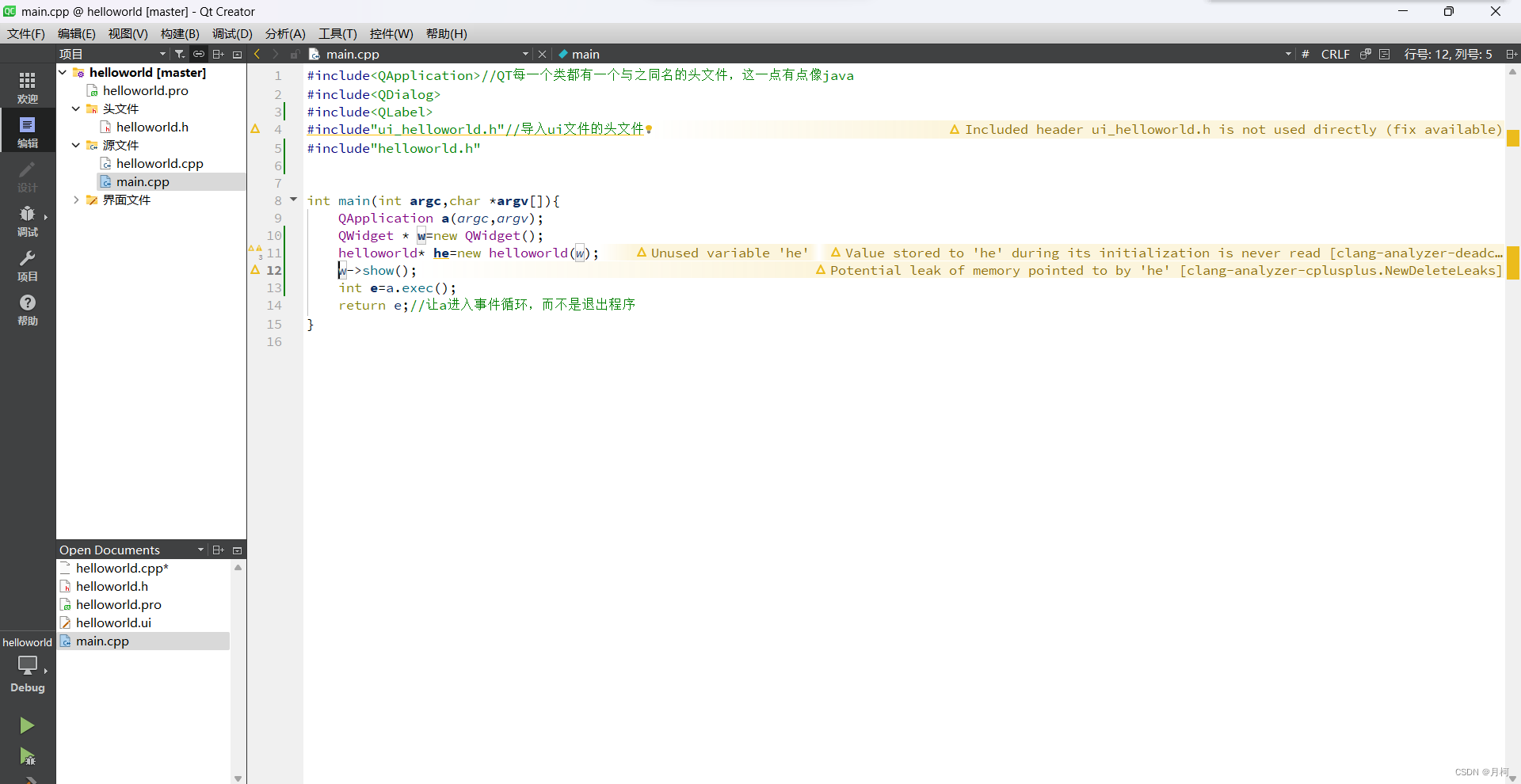
Task: Open the helloworld Debug kit selector
Action: (x=28, y=665)
